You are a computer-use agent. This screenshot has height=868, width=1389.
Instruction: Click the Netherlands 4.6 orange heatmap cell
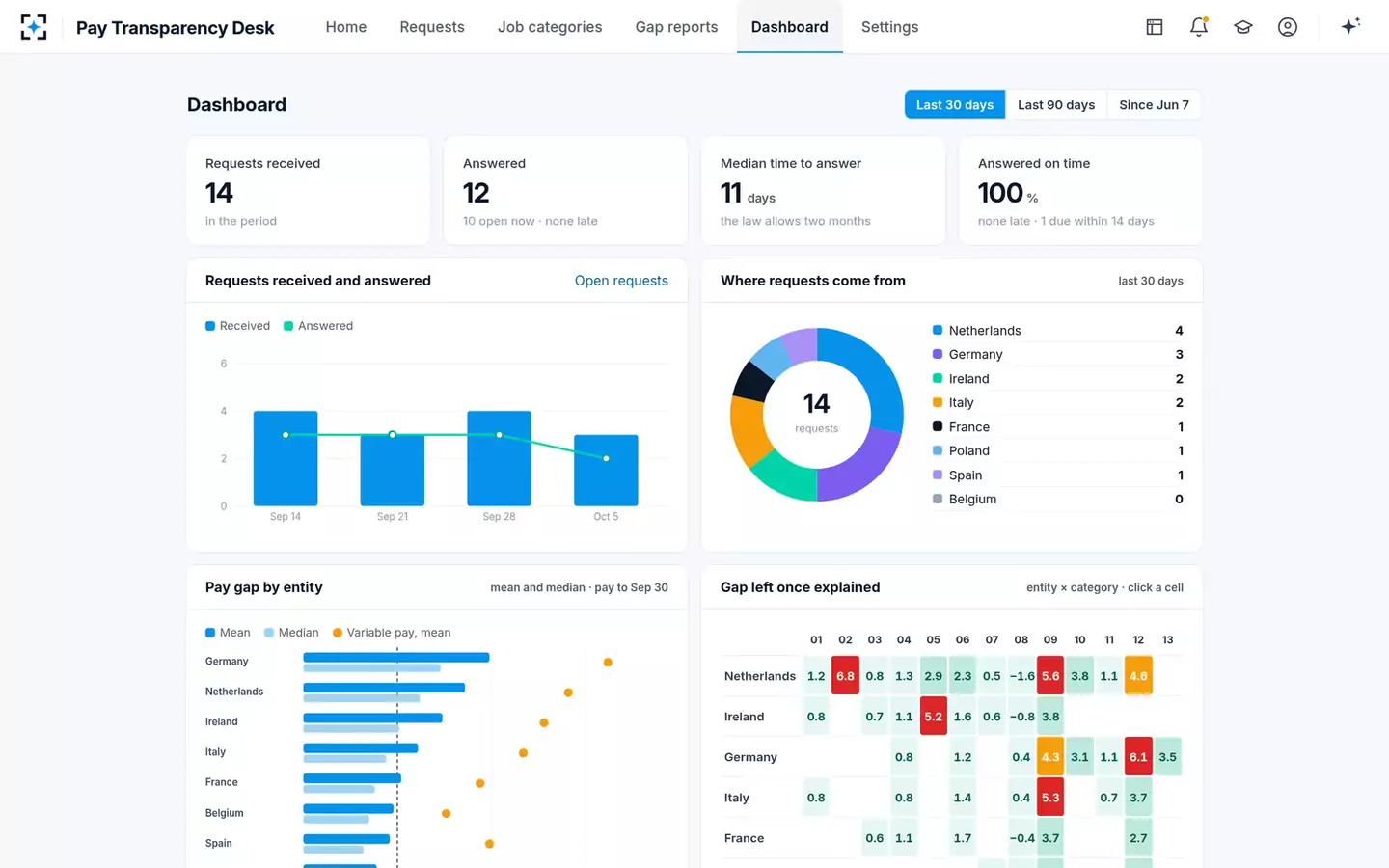1138,676
